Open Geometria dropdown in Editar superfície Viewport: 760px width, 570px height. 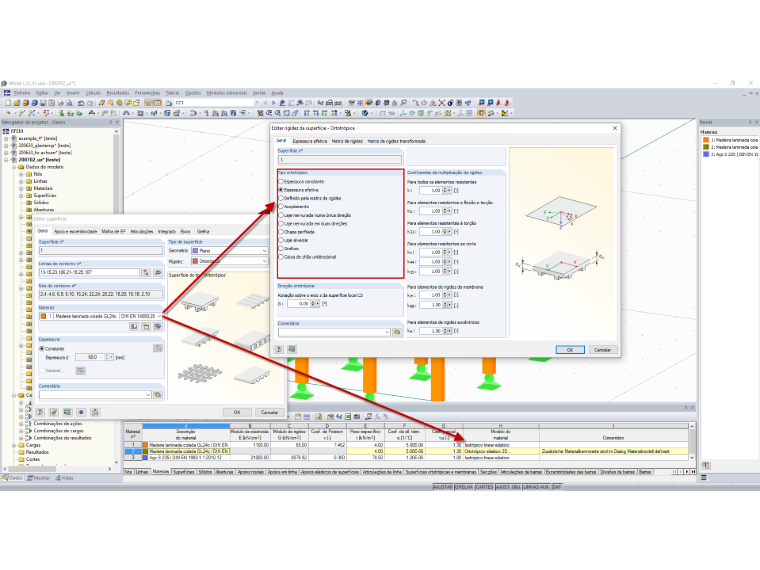click(x=264, y=251)
